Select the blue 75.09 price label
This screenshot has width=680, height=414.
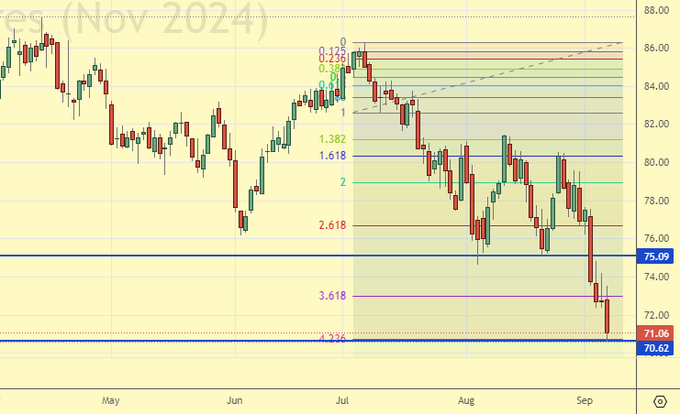pos(658,256)
